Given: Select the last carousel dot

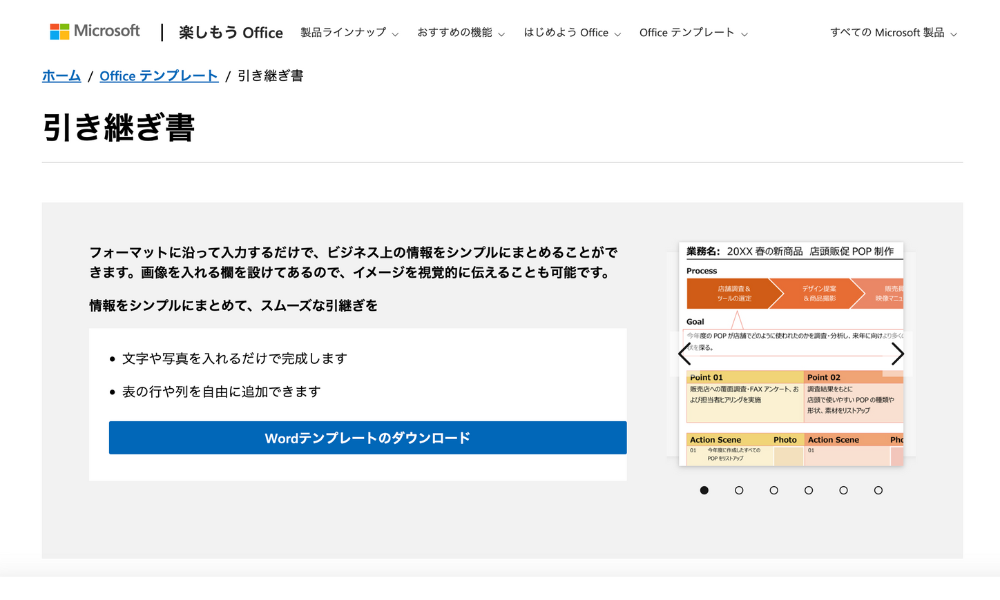Looking at the screenshot, I should click(x=878, y=490).
